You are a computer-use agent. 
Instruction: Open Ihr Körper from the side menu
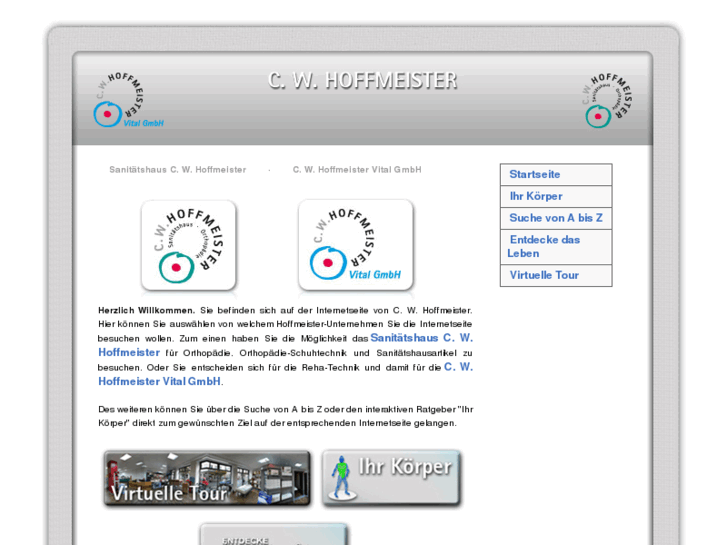tap(556, 196)
